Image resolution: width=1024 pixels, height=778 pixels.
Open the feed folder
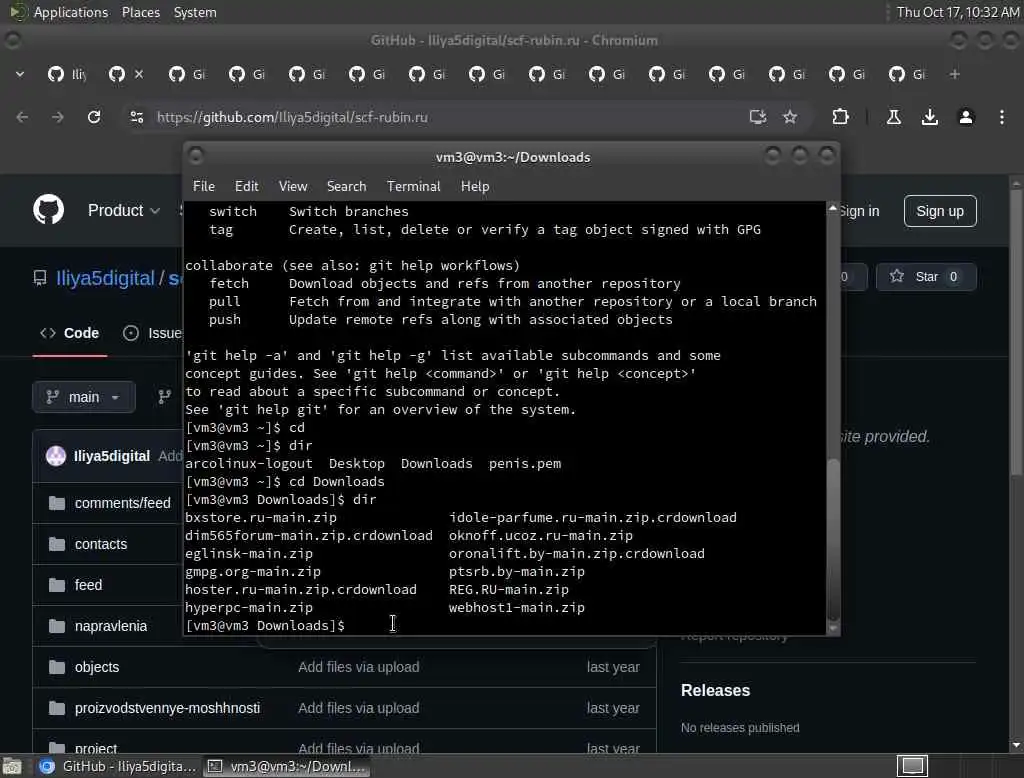coord(88,585)
